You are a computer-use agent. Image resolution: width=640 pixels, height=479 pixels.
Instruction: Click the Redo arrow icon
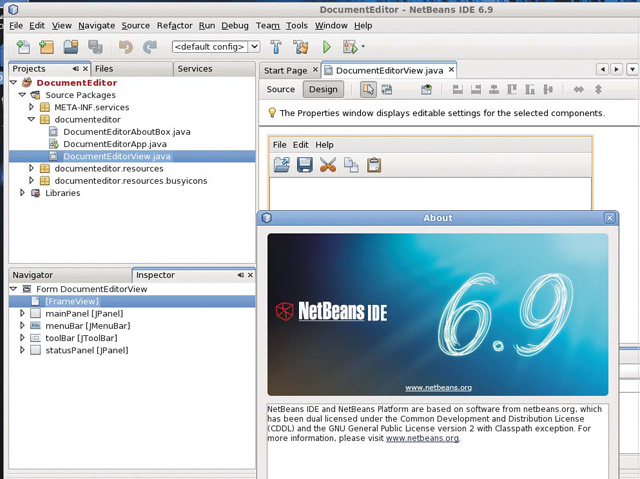(x=150, y=47)
